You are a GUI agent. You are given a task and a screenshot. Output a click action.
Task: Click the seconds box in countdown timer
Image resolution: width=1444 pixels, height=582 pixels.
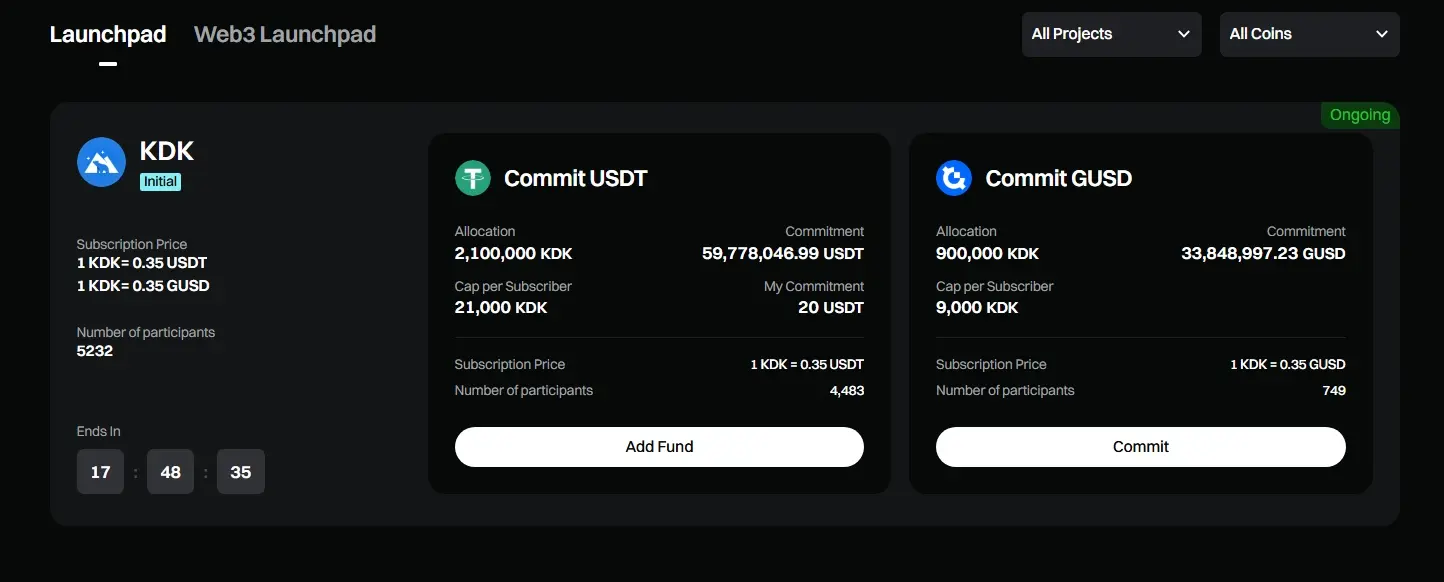coord(240,472)
